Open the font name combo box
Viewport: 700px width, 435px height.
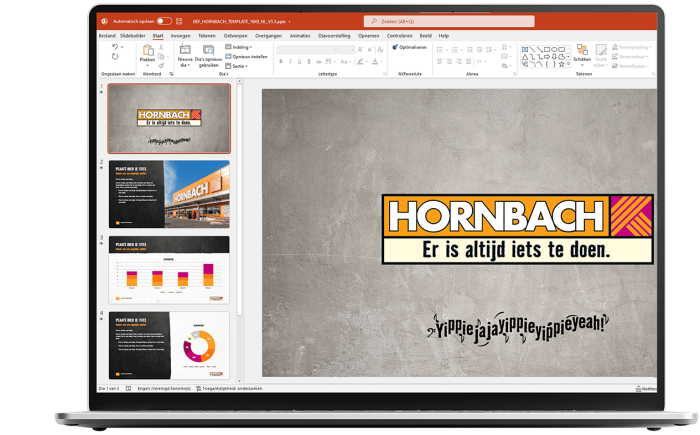[x=307, y=50]
